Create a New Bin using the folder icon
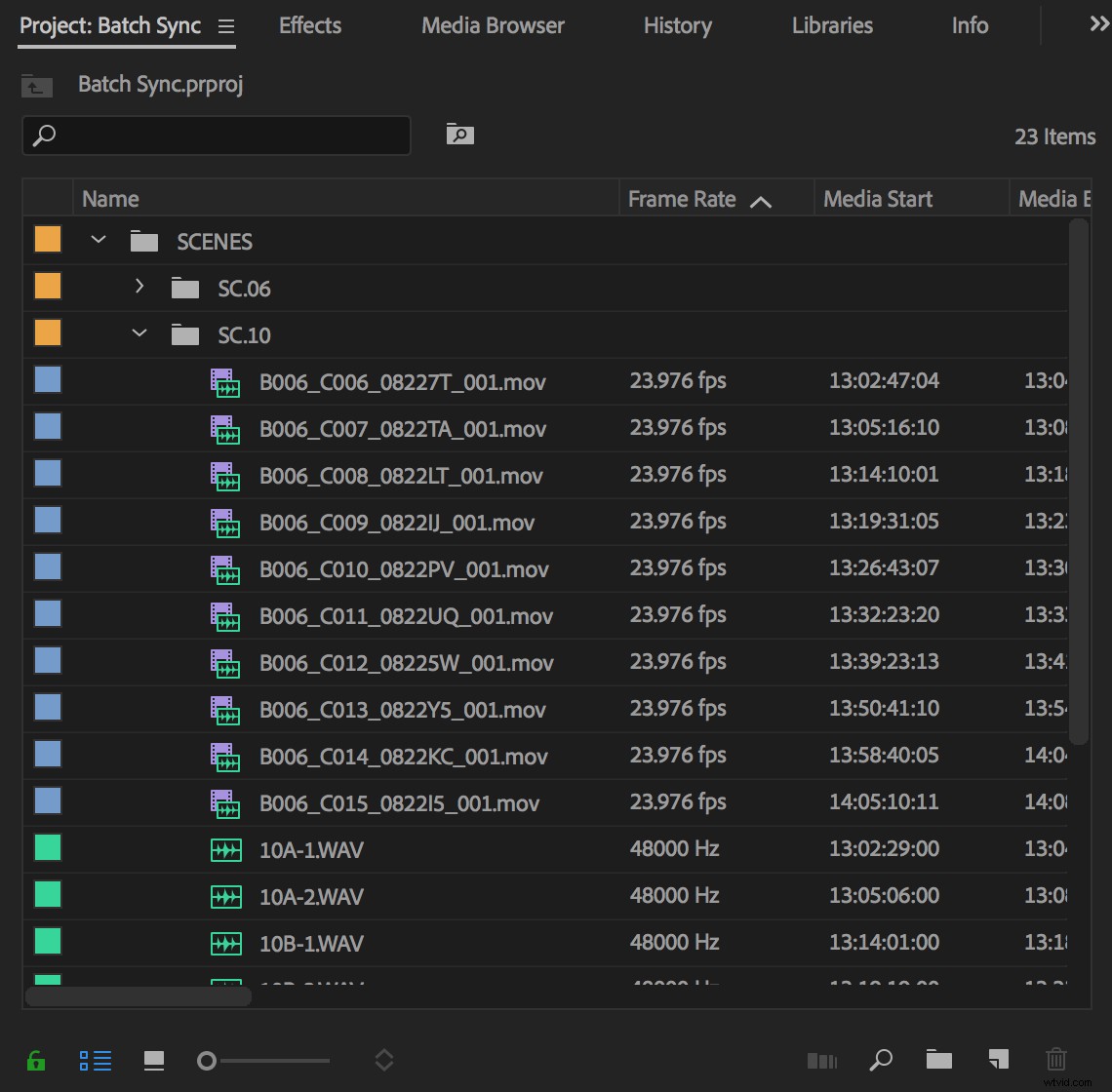The width and height of the screenshot is (1112, 1092). (938, 1060)
